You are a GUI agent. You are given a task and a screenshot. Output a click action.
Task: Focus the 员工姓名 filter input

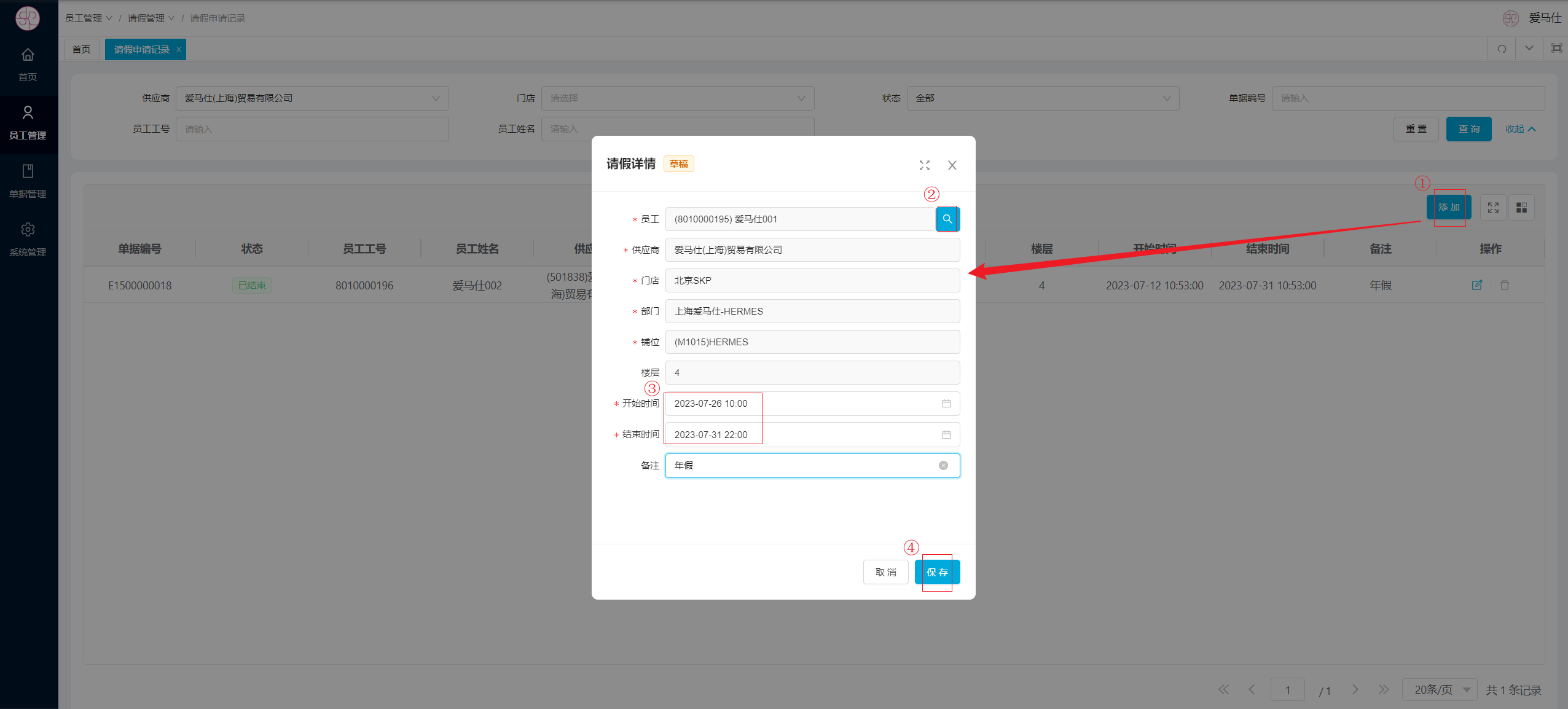(678, 129)
